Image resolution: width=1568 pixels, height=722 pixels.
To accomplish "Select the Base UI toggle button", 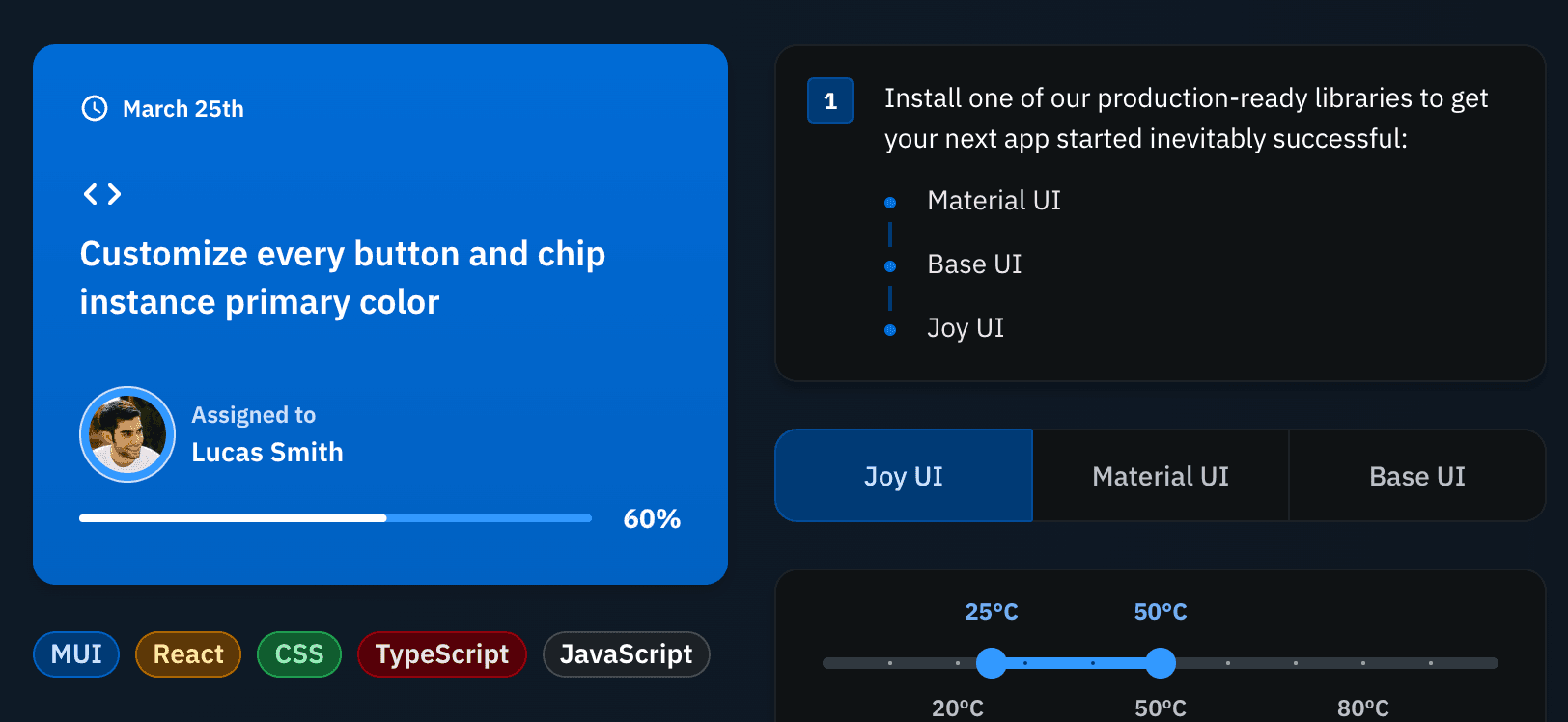I will coord(1417,476).
